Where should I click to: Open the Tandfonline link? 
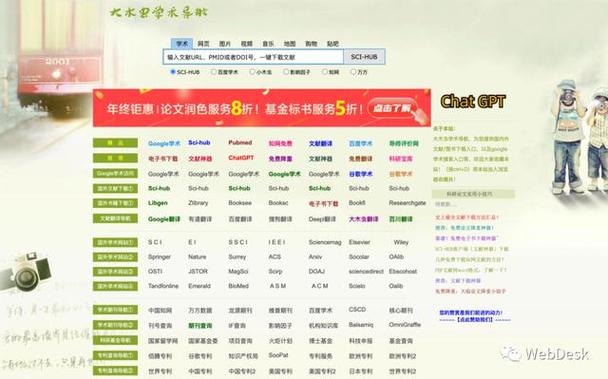[163, 286]
